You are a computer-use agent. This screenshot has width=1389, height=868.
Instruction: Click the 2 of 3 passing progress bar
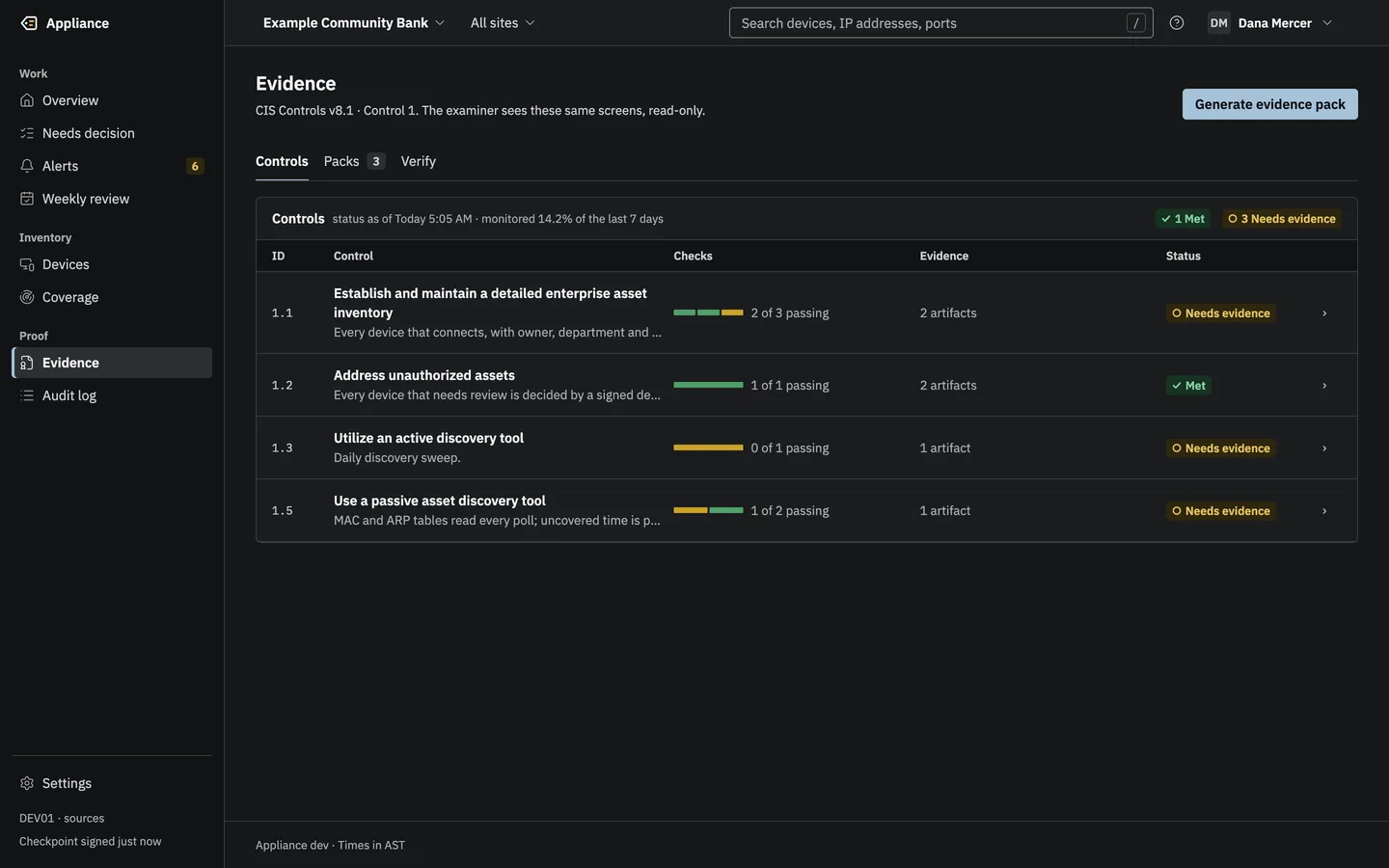coord(708,312)
